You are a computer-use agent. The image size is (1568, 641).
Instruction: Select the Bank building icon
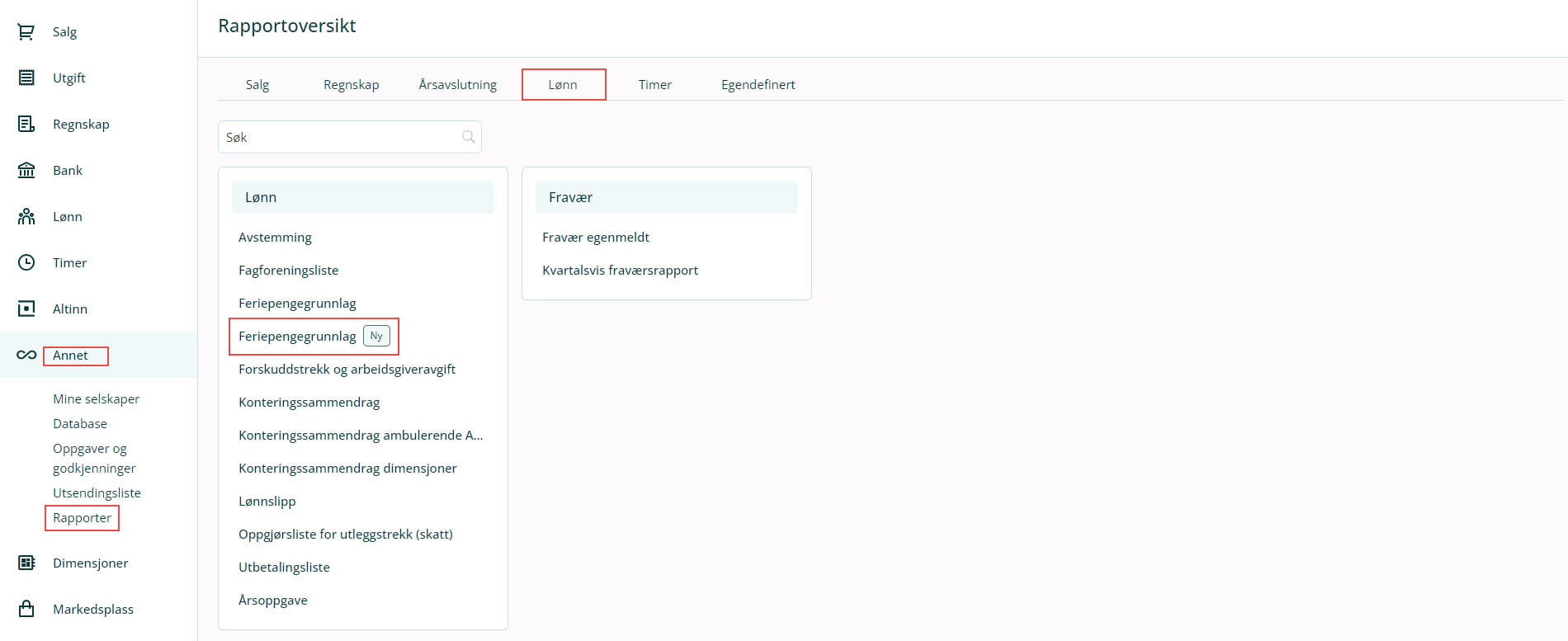(26, 170)
